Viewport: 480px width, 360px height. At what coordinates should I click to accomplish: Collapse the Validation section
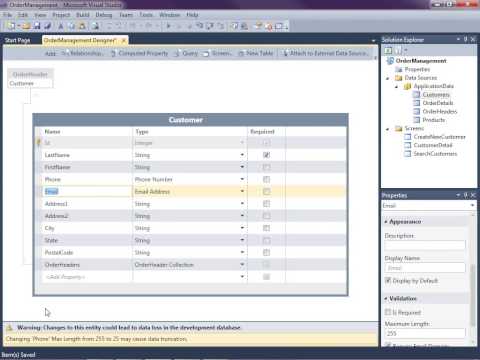point(386,299)
